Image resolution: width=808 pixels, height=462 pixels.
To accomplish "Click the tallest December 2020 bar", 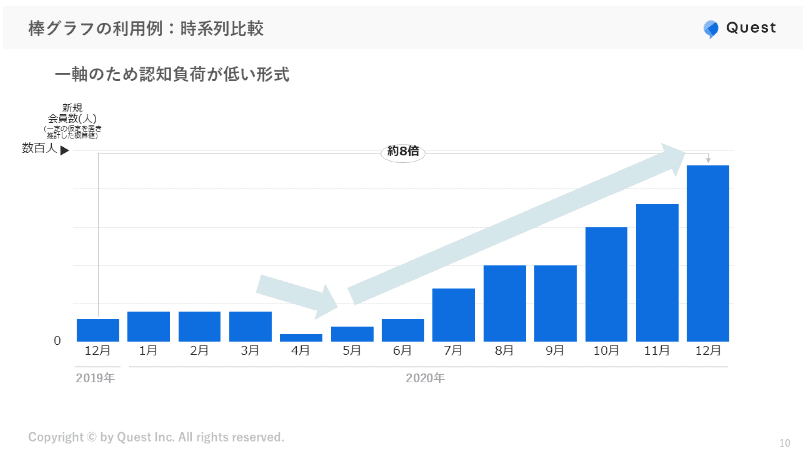I will [x=708, y=253].
